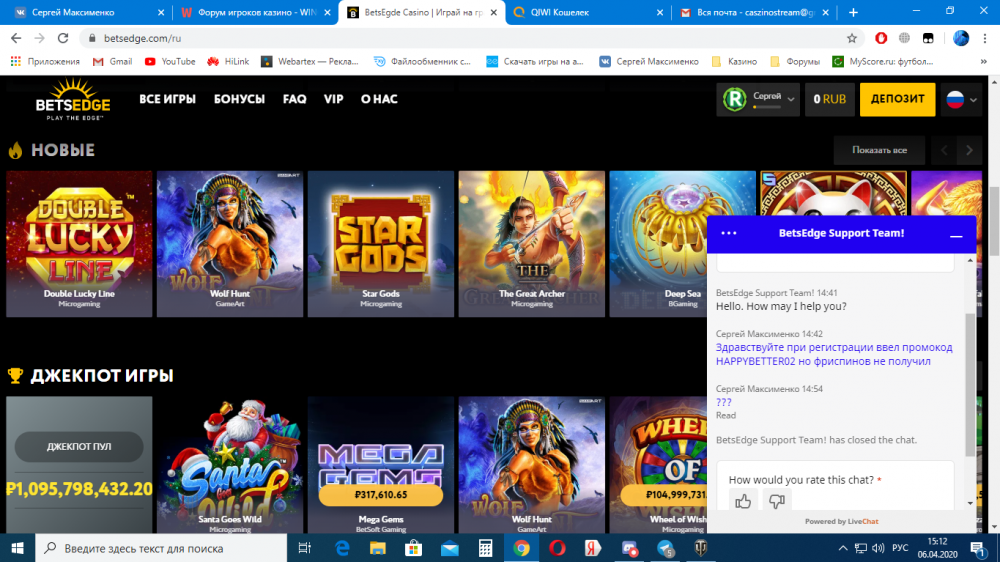Click РУС language indicator in tray
The width and height of the screenshot is (1000, 562).
(x=900, y=548)
